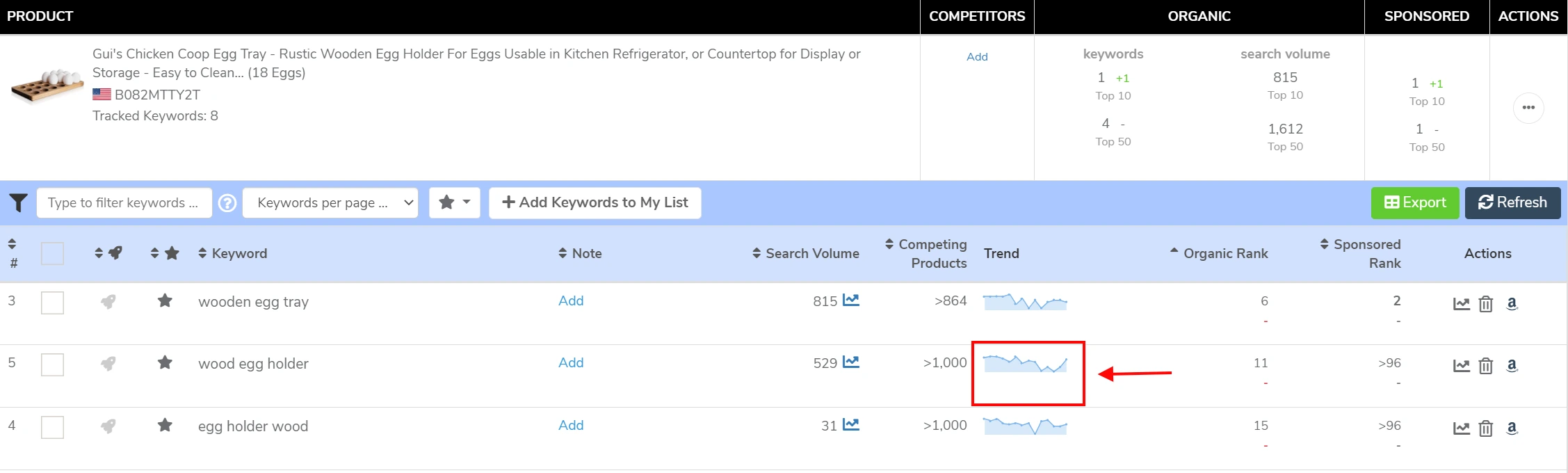Click the help question mark icon
Viewport: 1568px width, 473px height.
tap(227, 203)
